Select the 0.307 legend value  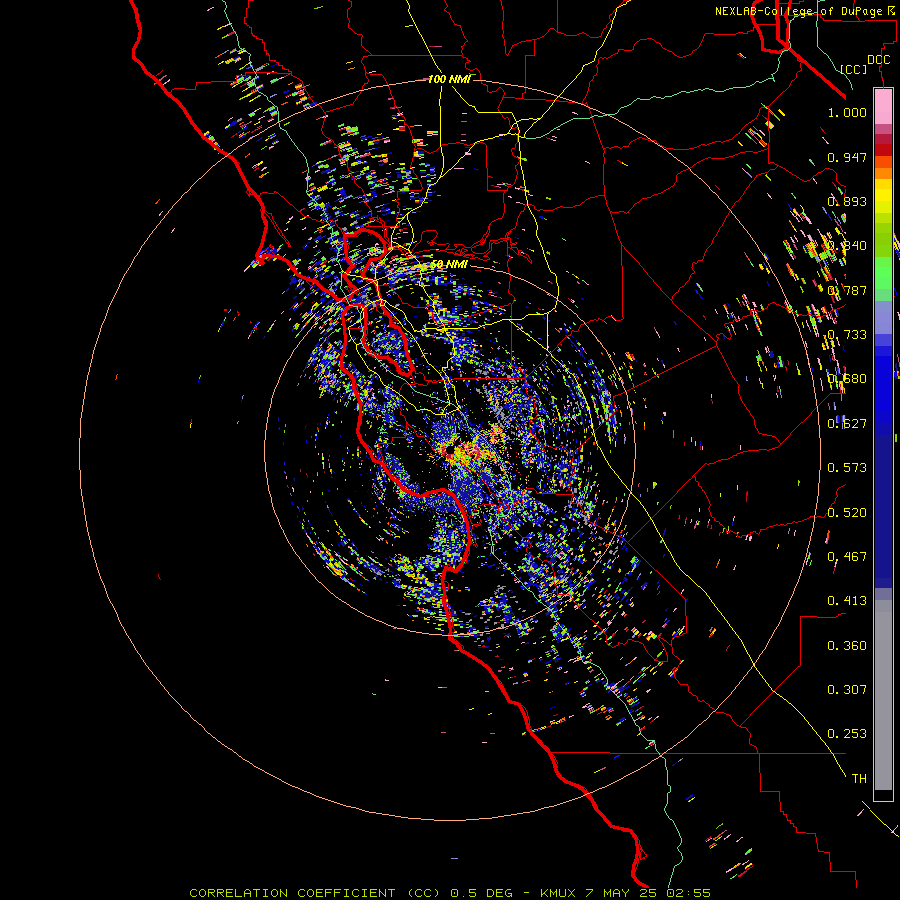coord(847,690)
